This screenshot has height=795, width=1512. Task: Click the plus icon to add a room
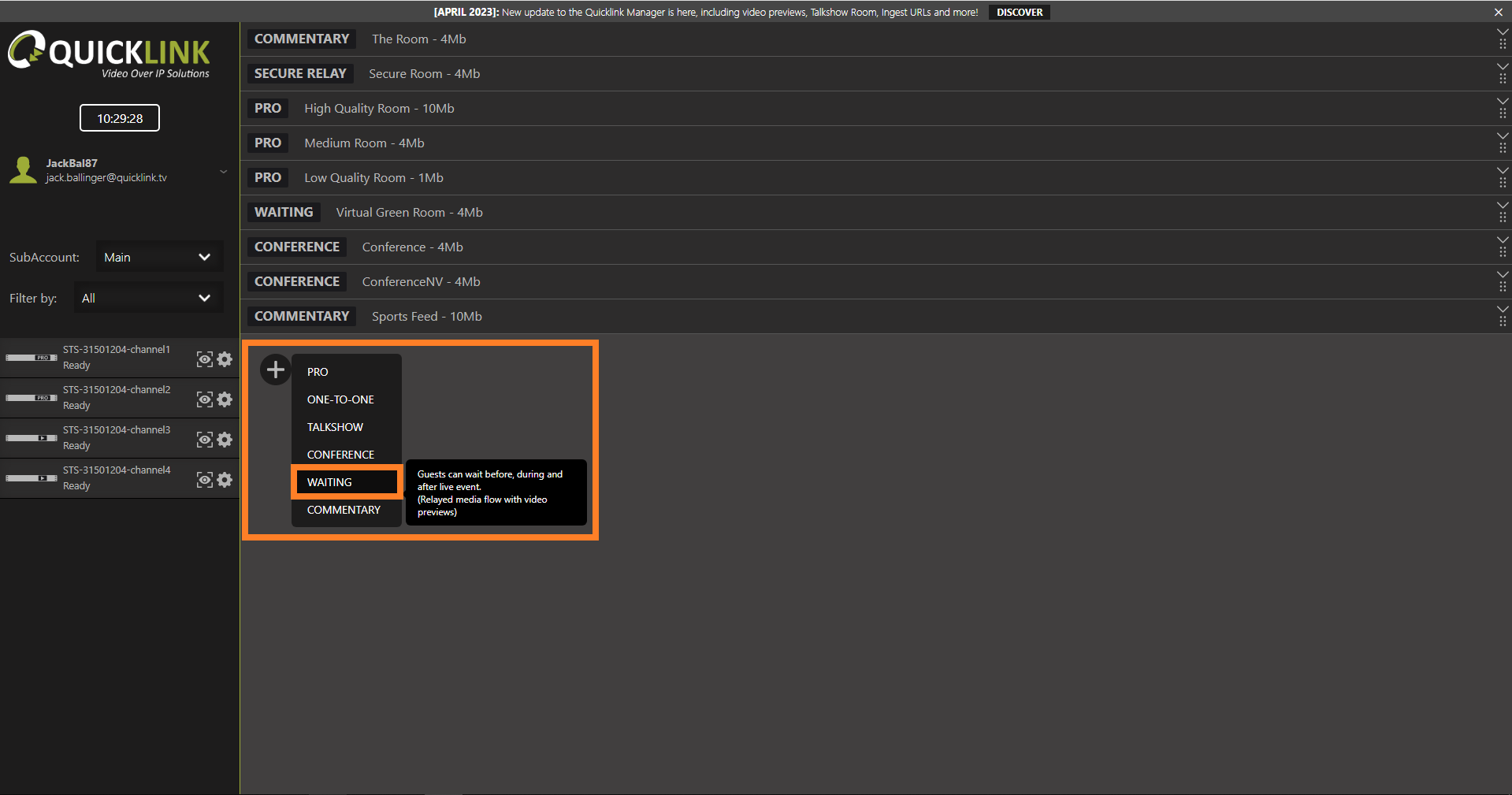(x=276, y=369)
